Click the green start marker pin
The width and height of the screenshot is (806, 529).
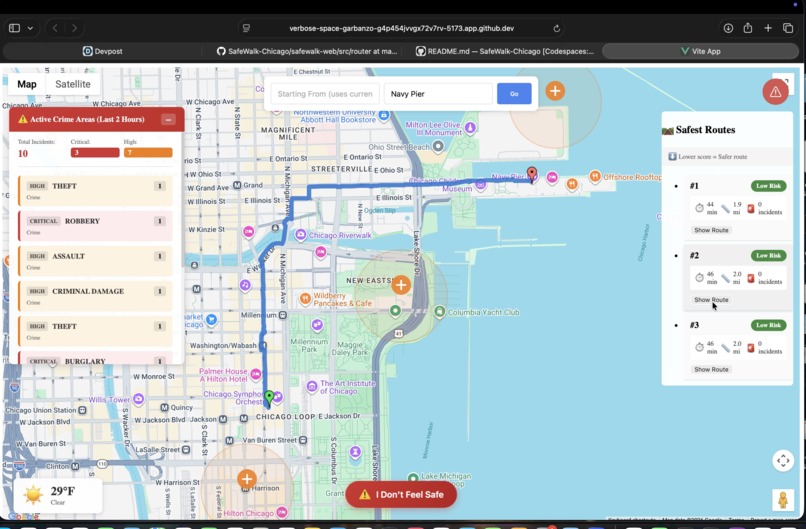pos(269,398)
